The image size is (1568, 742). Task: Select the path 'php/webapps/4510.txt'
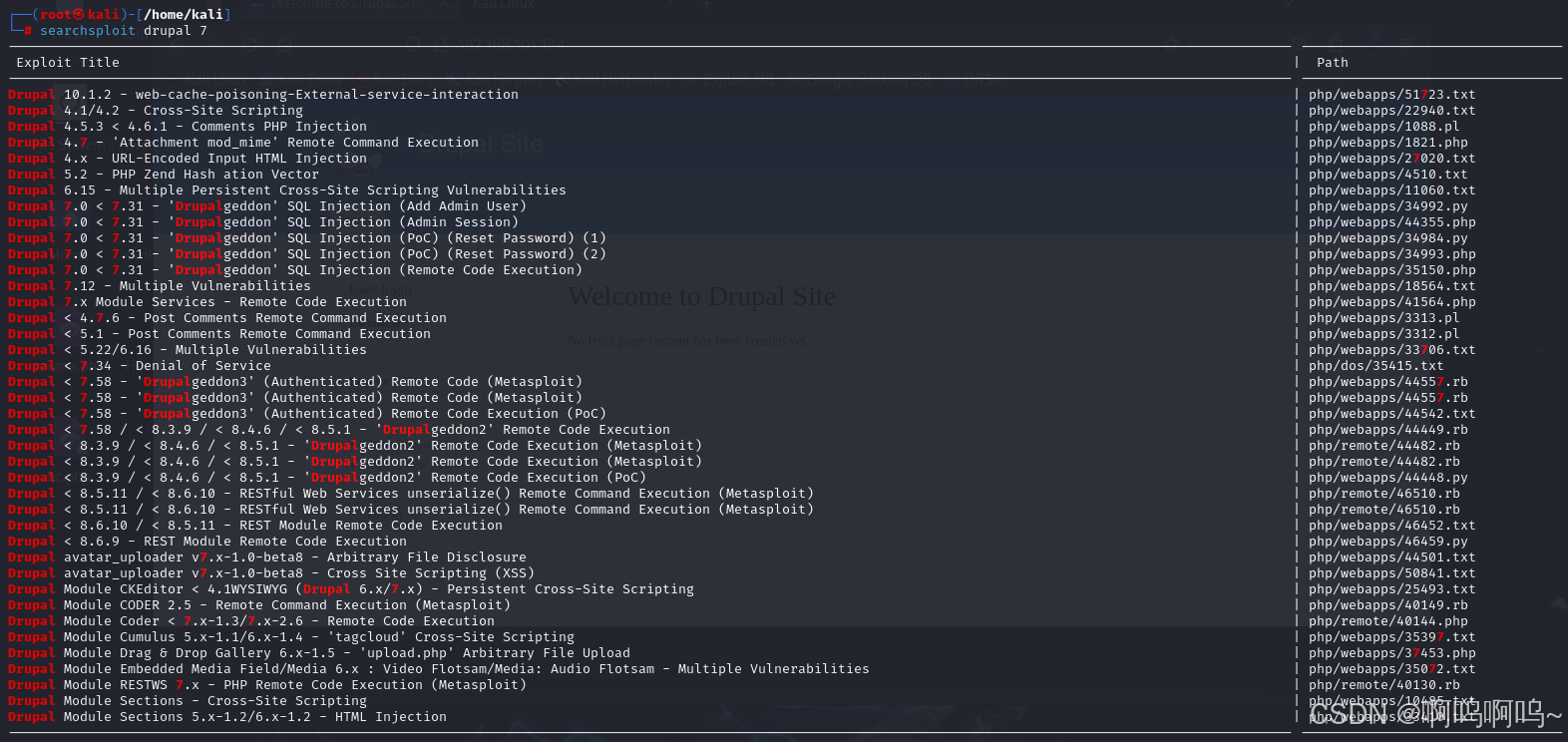(x=1388, y=175)
